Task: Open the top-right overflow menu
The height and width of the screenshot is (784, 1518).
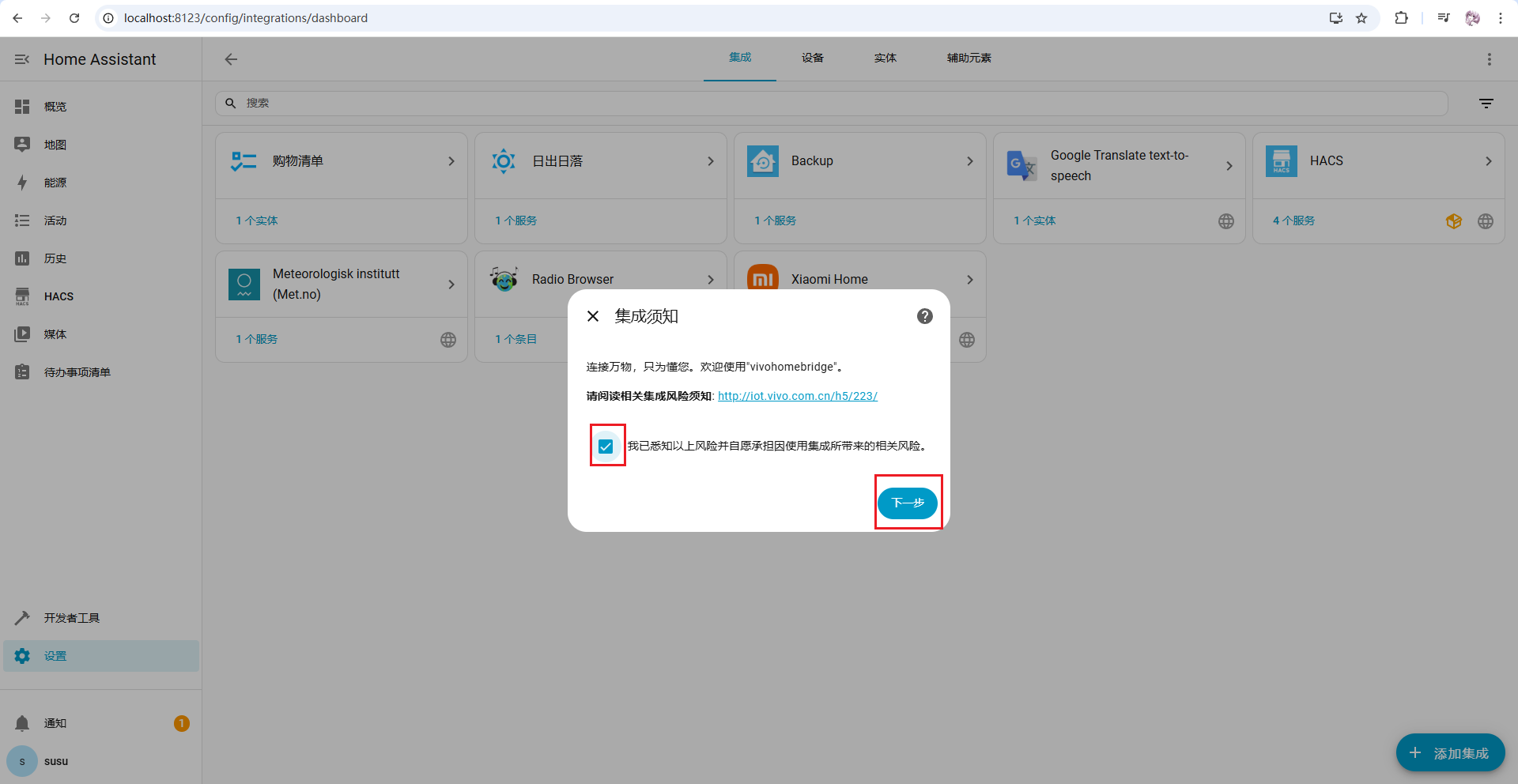Action: point(1489,59)
